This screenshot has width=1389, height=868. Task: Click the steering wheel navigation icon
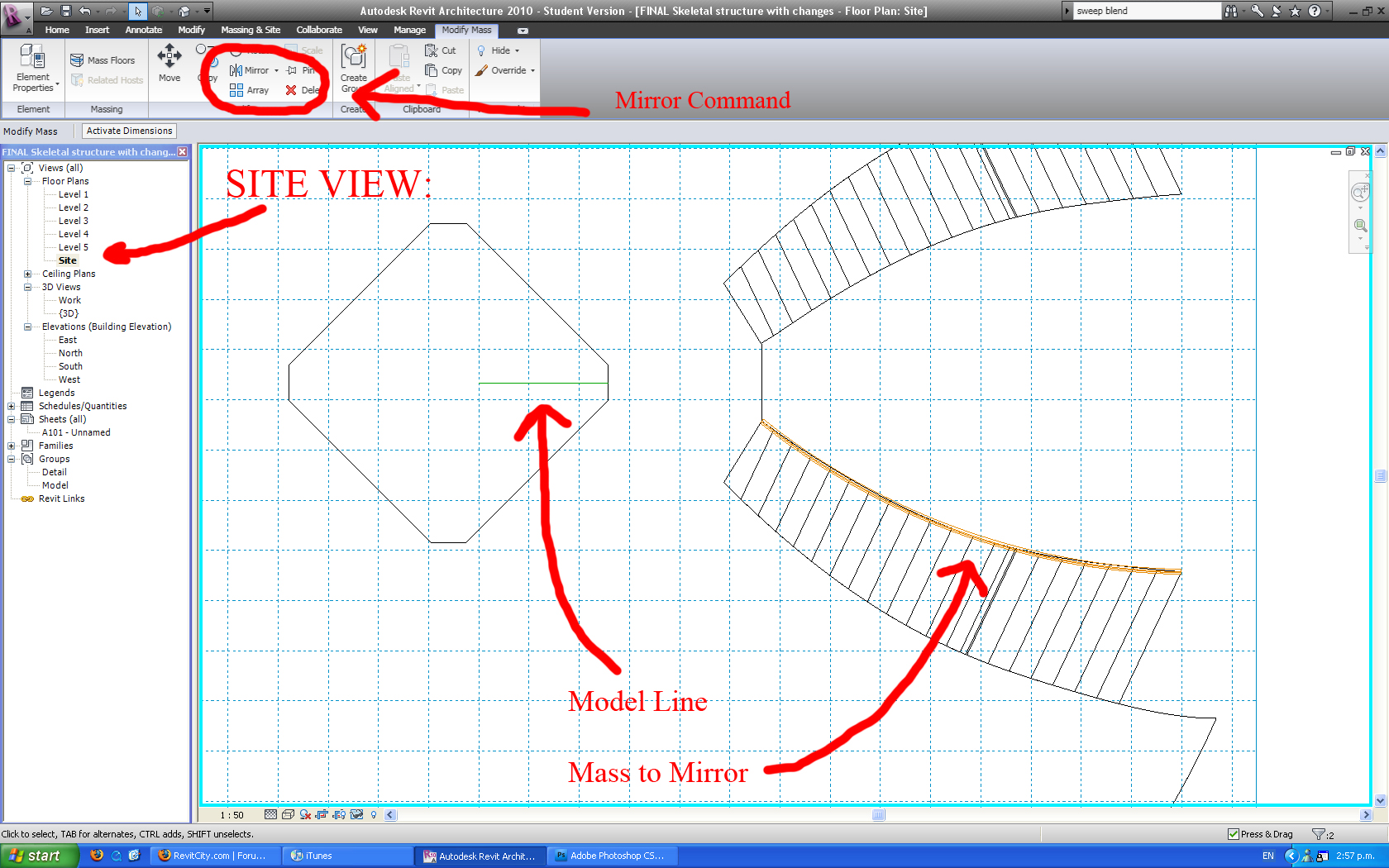[x=1360, y=193]
